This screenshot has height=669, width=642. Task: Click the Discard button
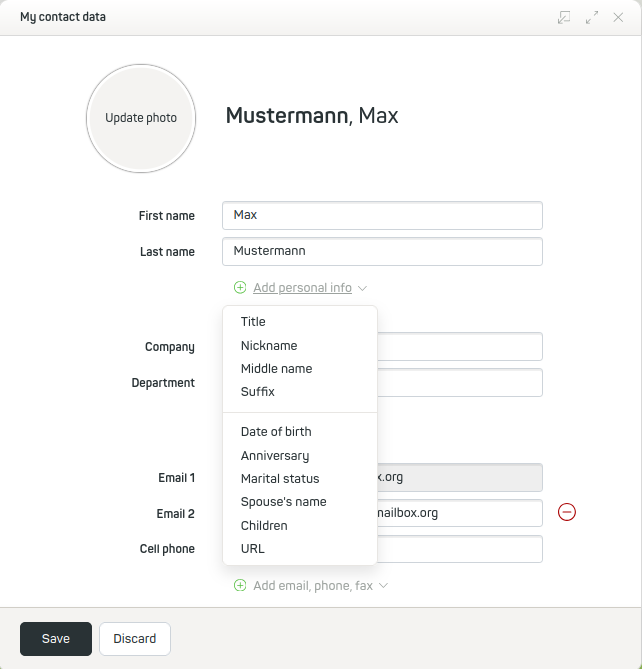click(135, 639)
